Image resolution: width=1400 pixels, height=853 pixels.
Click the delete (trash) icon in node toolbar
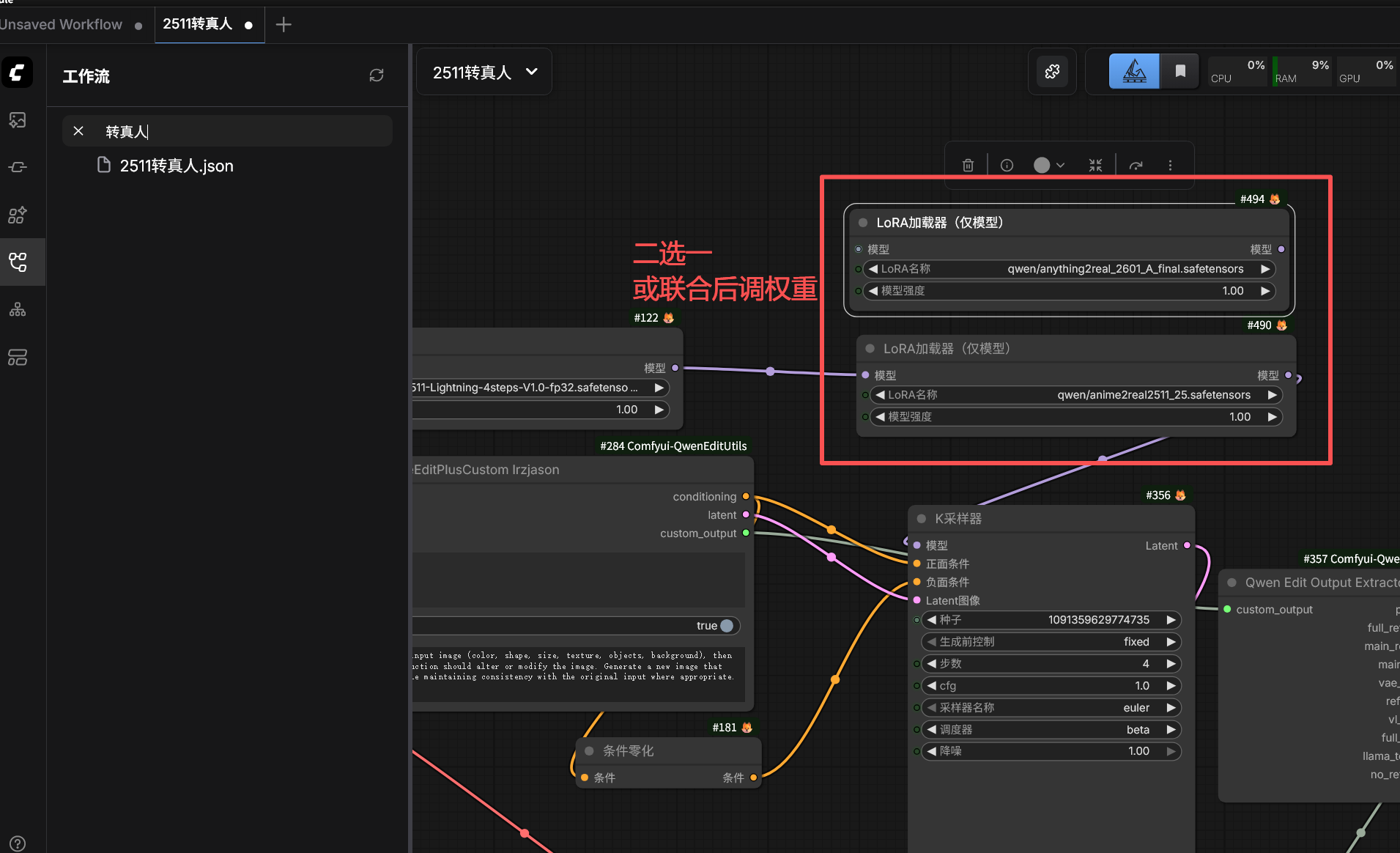968,166
